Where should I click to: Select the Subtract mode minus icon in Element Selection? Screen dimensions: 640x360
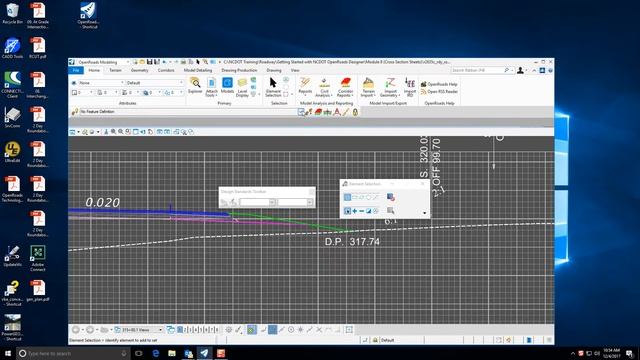[362, 211]
